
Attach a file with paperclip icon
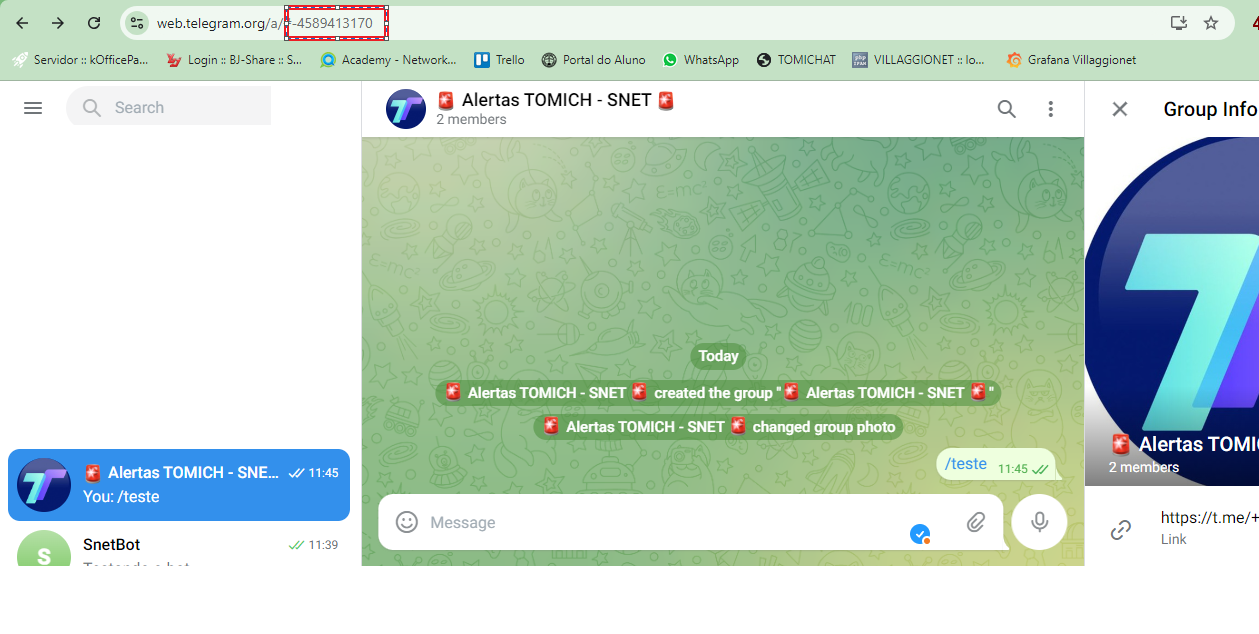976,522
